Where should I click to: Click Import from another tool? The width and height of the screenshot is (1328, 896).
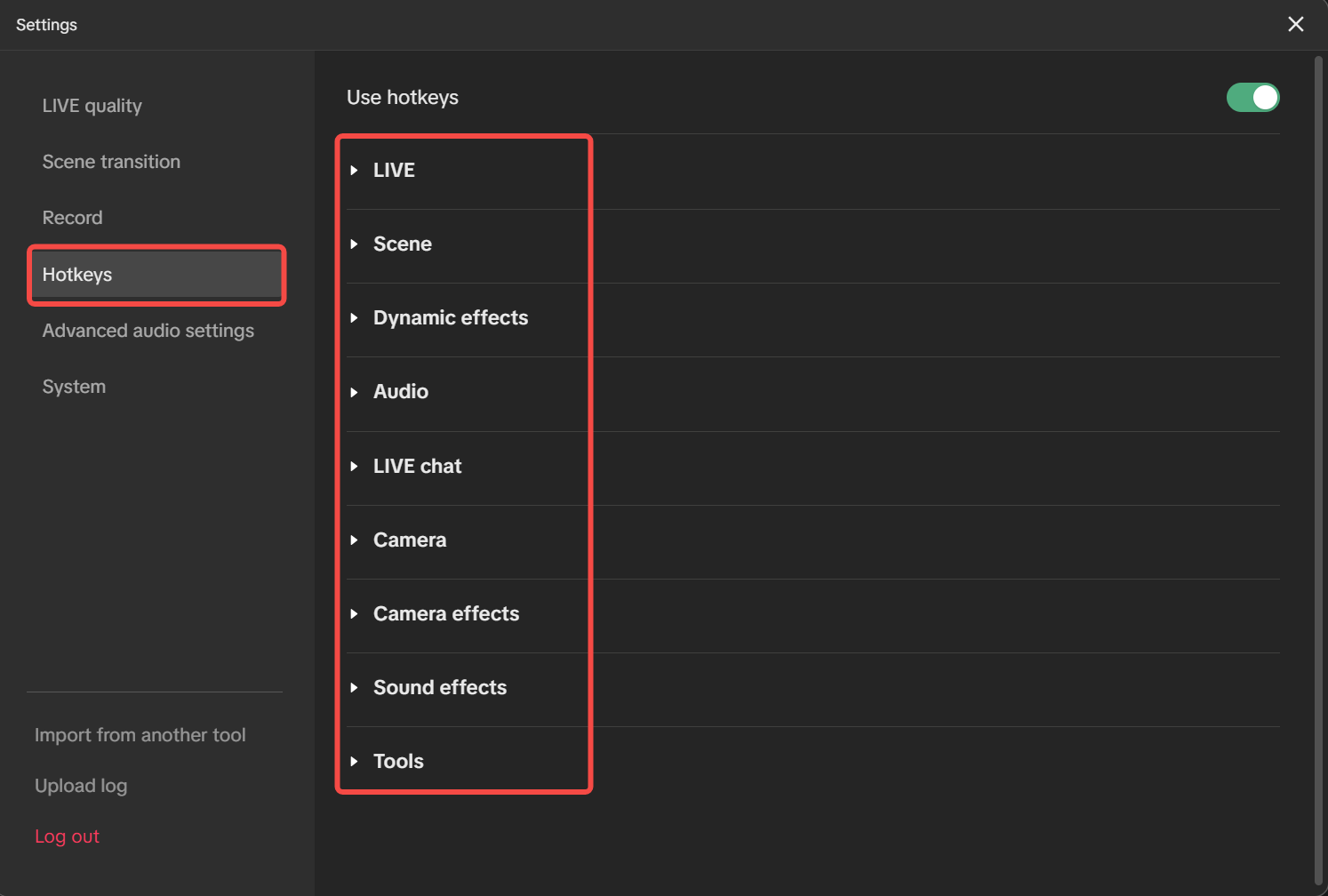(x=140, y=735)
